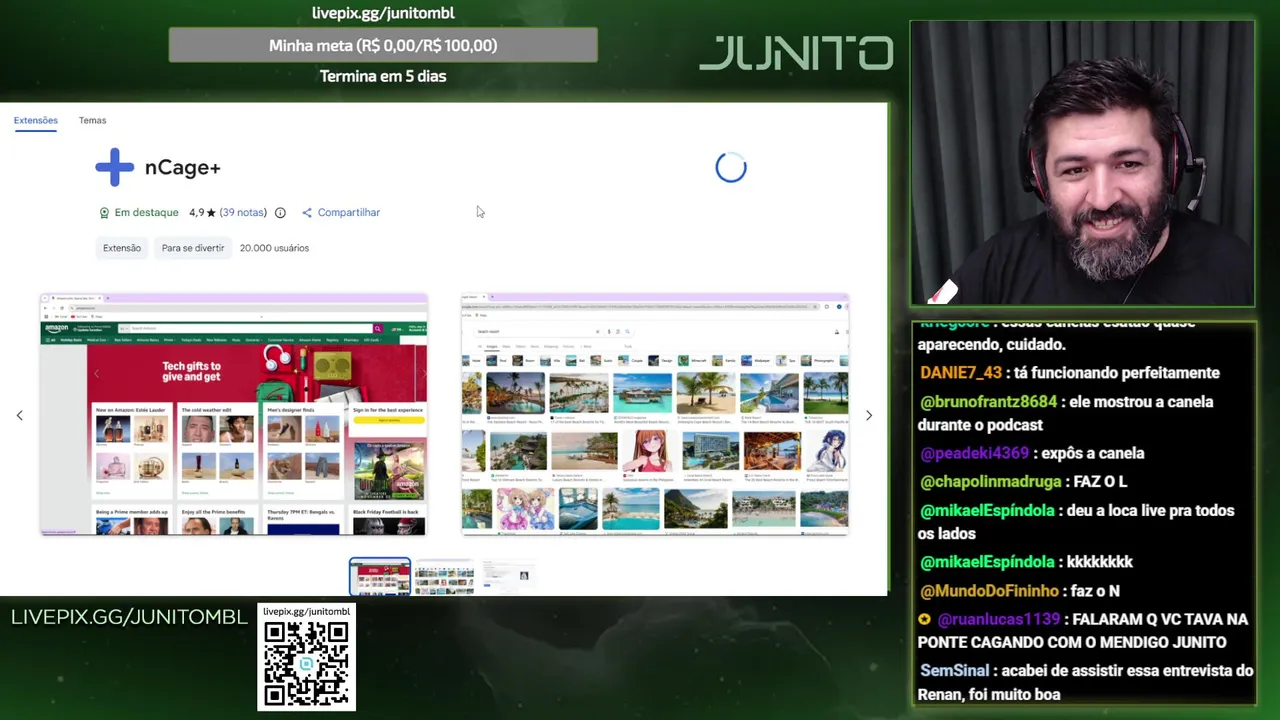Click @brunofrantz8684 chat username

click(x=988, y=402)
